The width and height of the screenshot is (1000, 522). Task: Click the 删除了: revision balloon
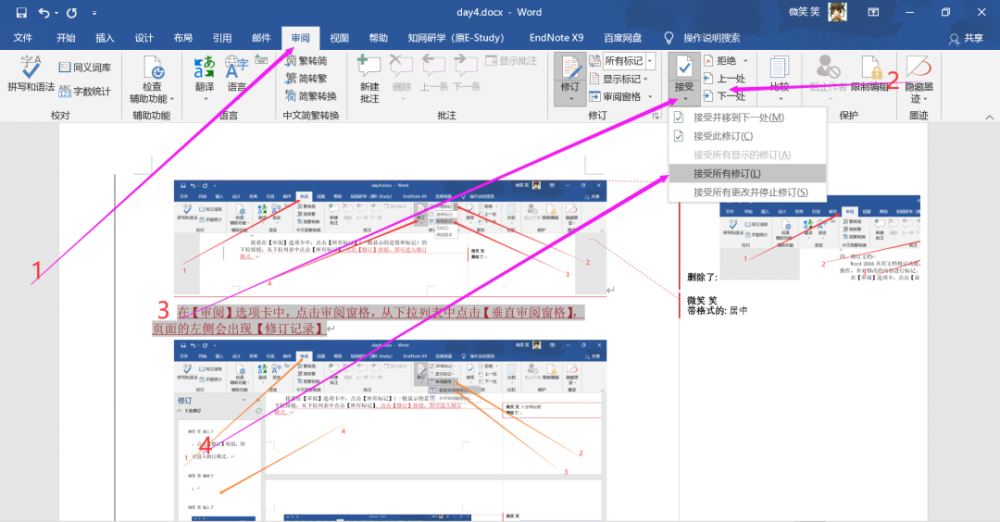702,277
